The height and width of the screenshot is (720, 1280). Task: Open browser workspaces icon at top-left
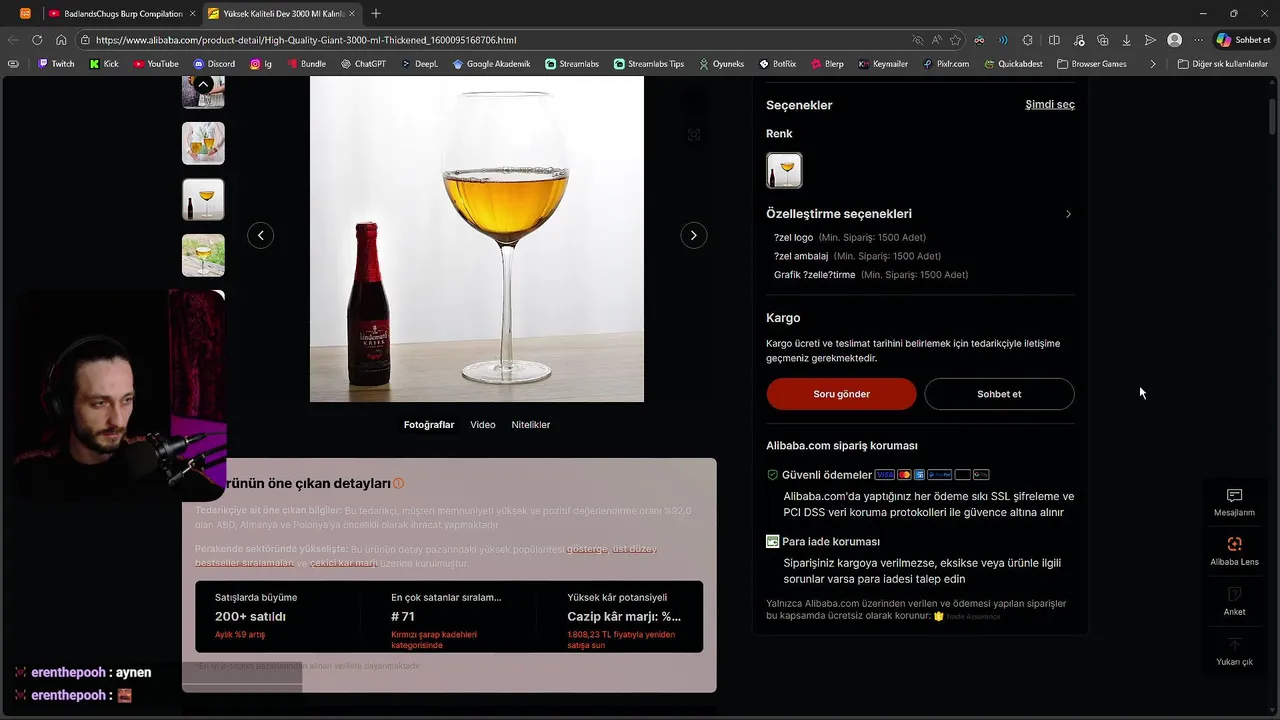[x=25, y=14]
